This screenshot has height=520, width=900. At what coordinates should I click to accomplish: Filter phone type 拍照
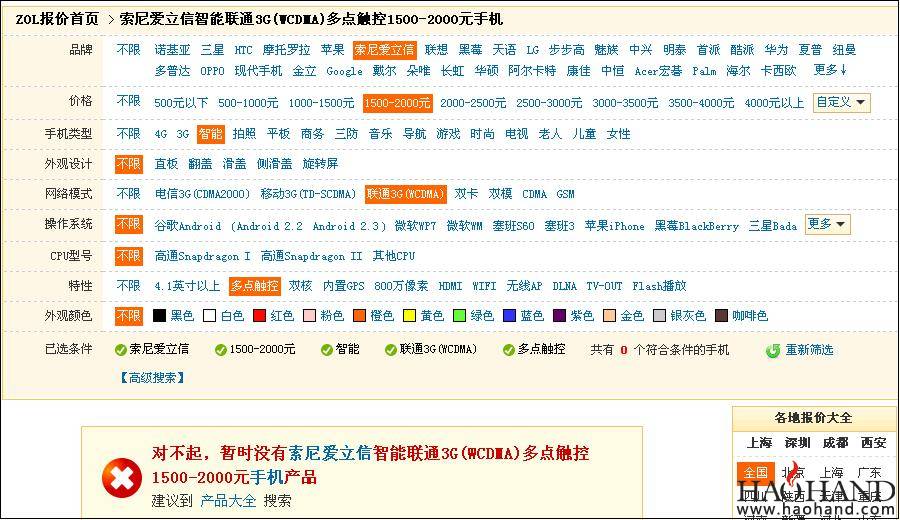point(245,134)
